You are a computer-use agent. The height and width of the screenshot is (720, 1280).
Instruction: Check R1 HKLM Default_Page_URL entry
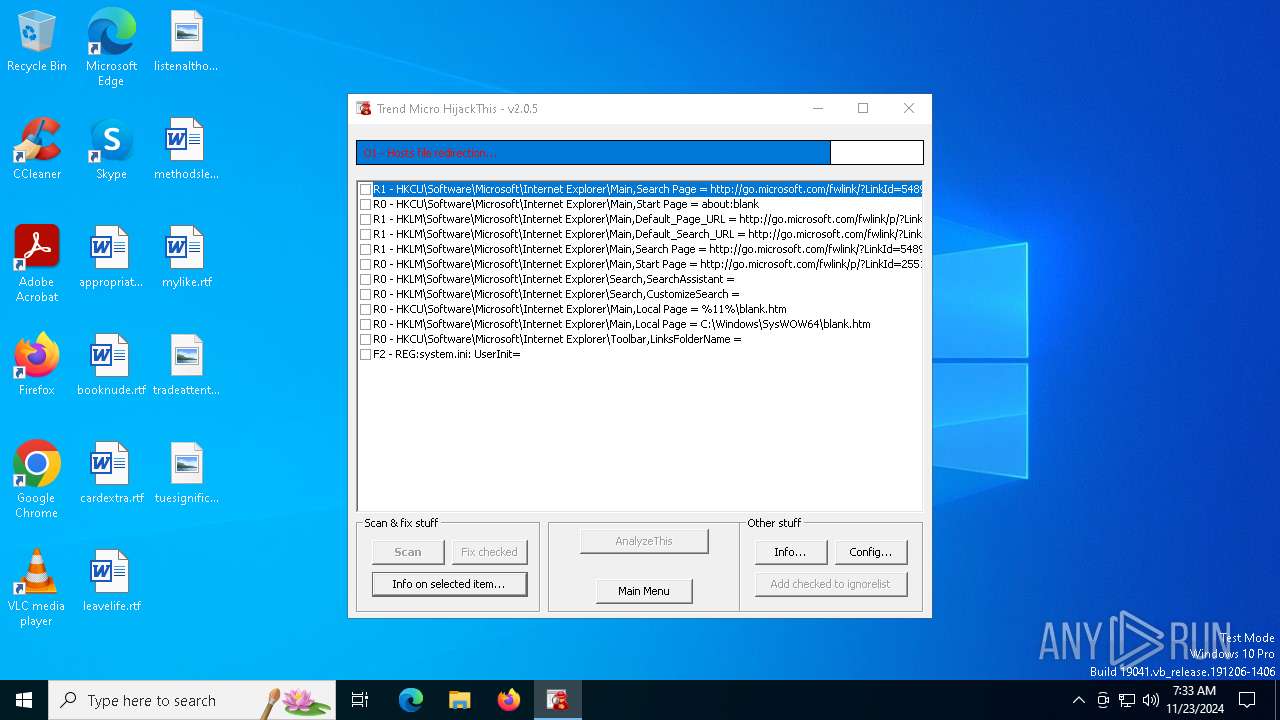tap(366, 219)
